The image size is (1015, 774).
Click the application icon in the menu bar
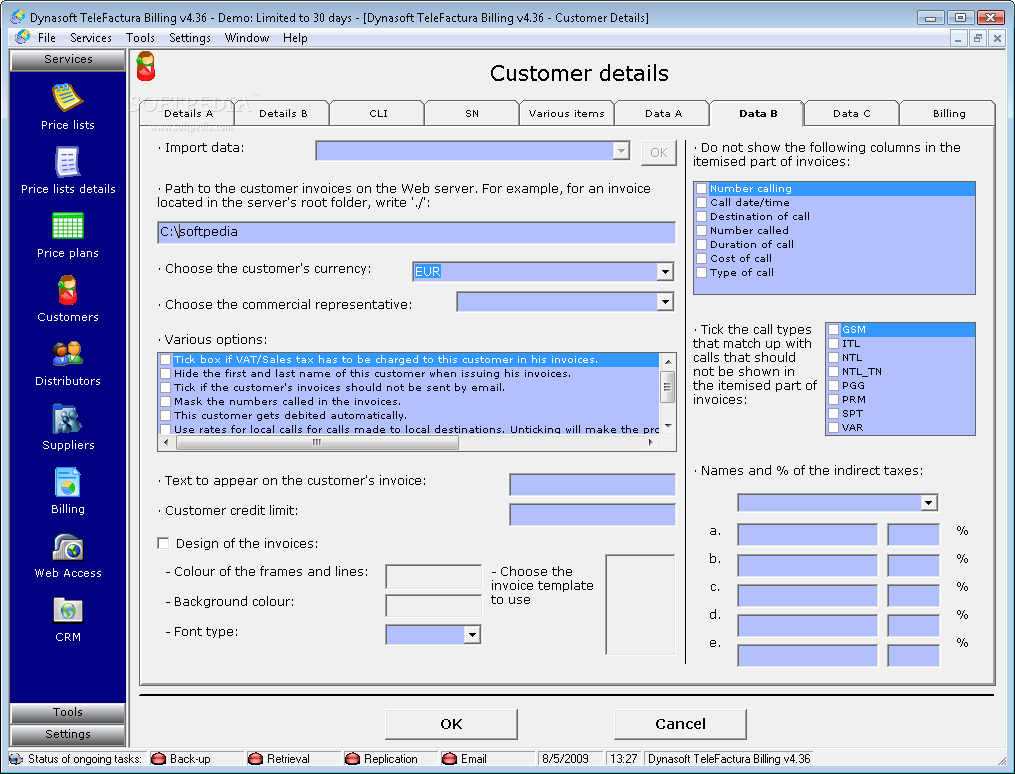point(23,37)
